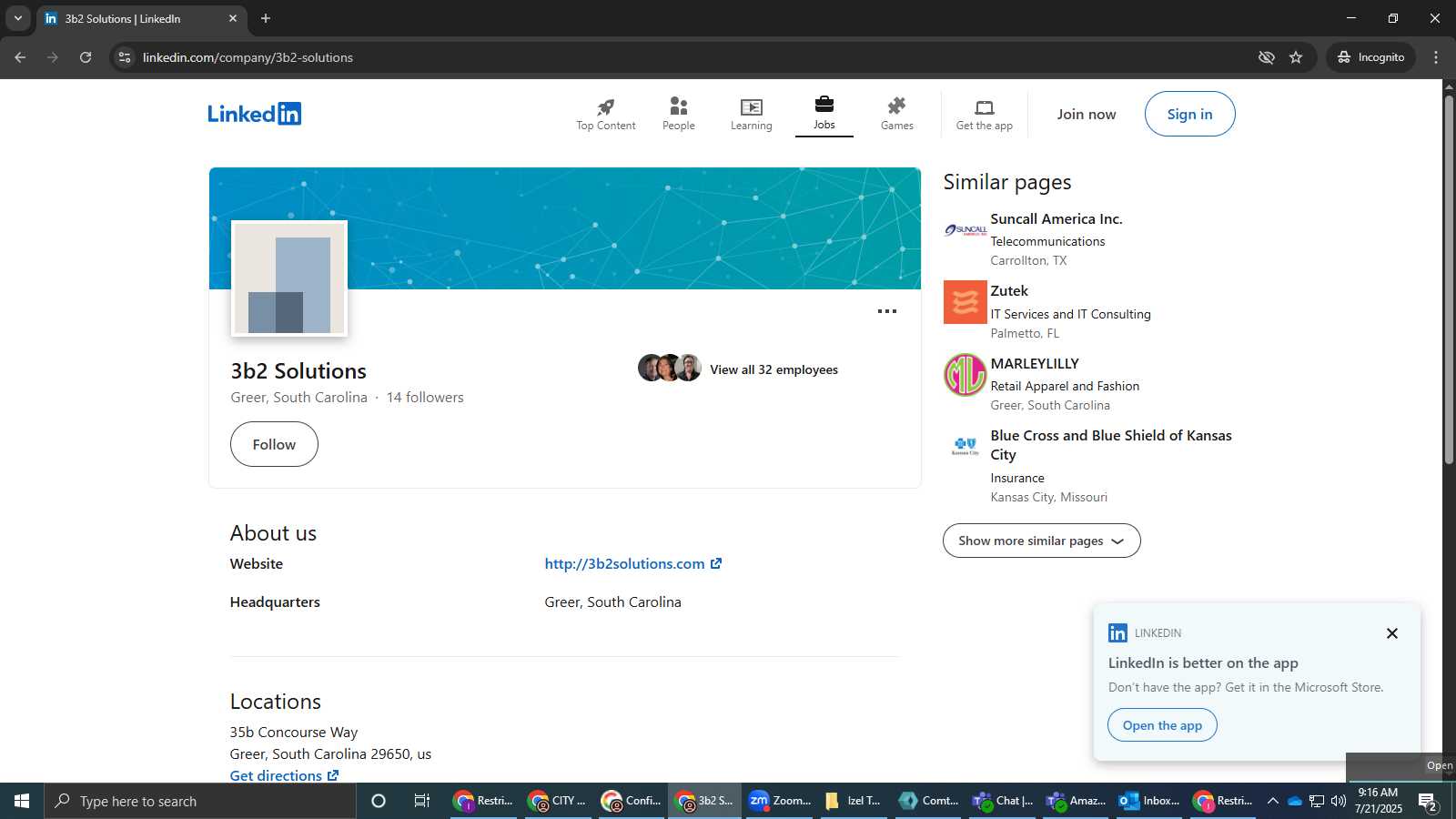View site information icon in address bar

(125, 57)
